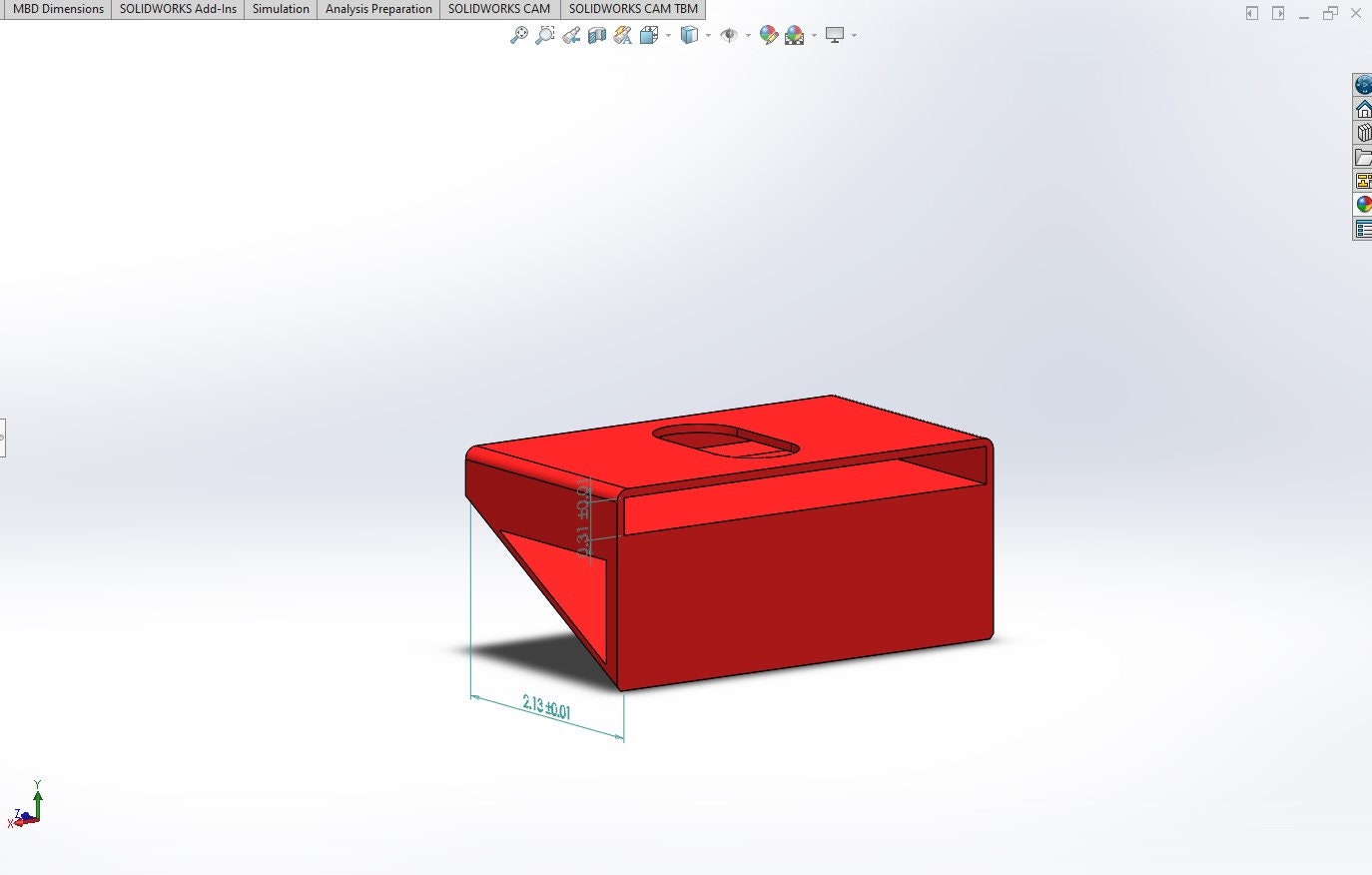Viewport: 1372px width, 875px height.
Task: Expand the Display Style dropdown
Action: (x=708, y=36)
